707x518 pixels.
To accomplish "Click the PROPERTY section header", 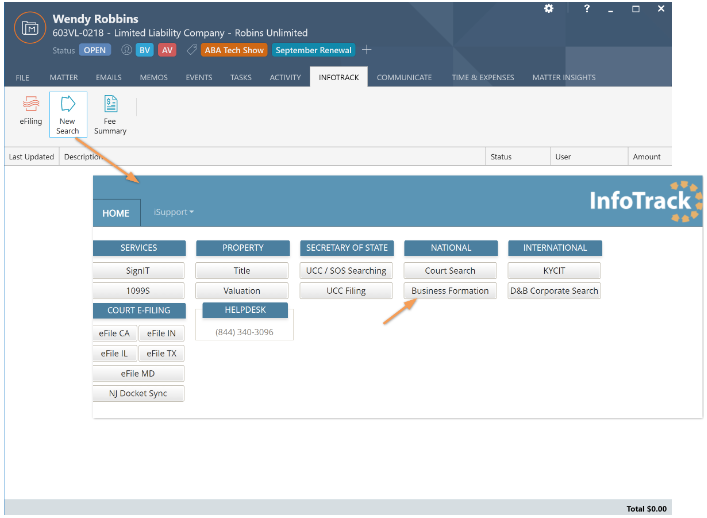I will (243, 248).
